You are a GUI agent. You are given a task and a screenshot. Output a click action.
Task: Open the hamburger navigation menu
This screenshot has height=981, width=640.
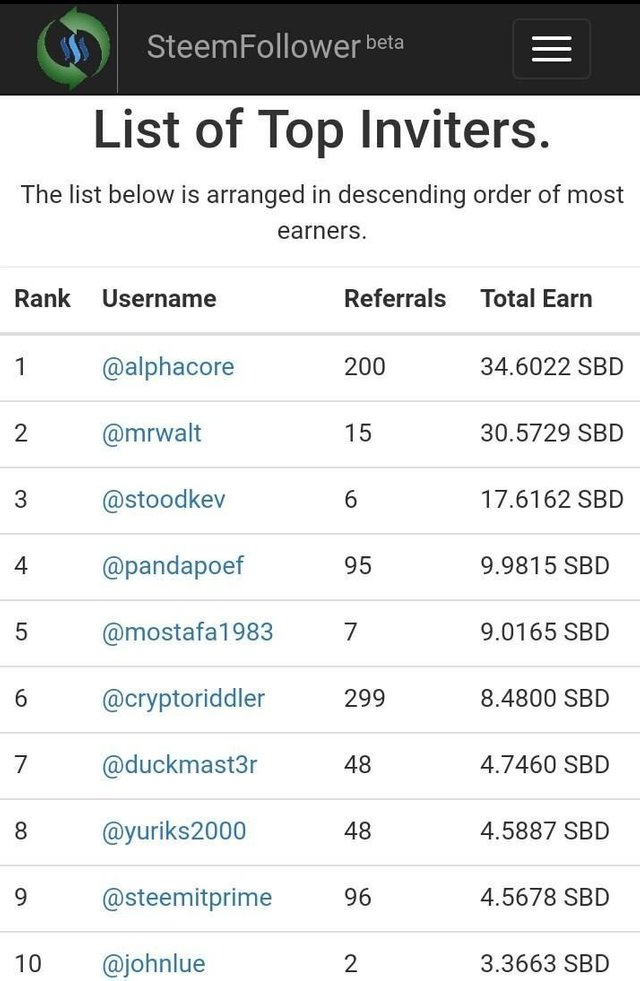click(x=551, y=49)
